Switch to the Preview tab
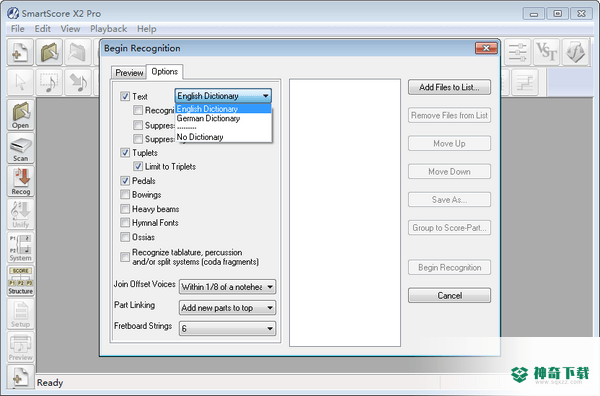The height and width of the screenshot is (396, 600). 129,73
